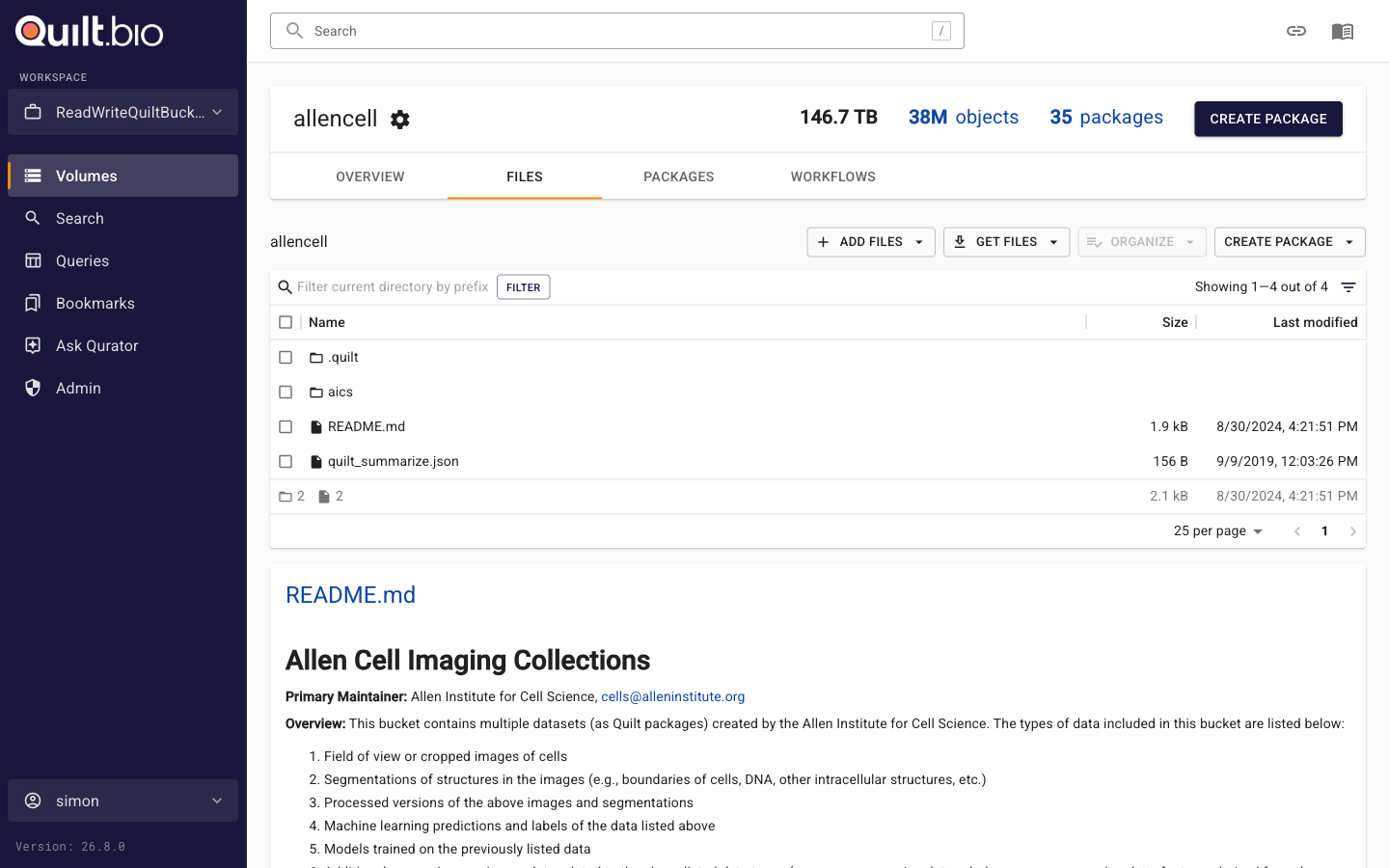Viewport: 1389px width, 868px height.
Task: Open the Get Files dropdown
Action: 1006,242
